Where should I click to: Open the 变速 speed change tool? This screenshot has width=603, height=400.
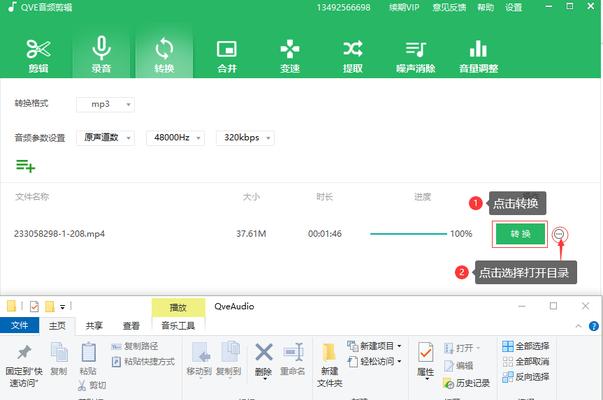[290, 55]
